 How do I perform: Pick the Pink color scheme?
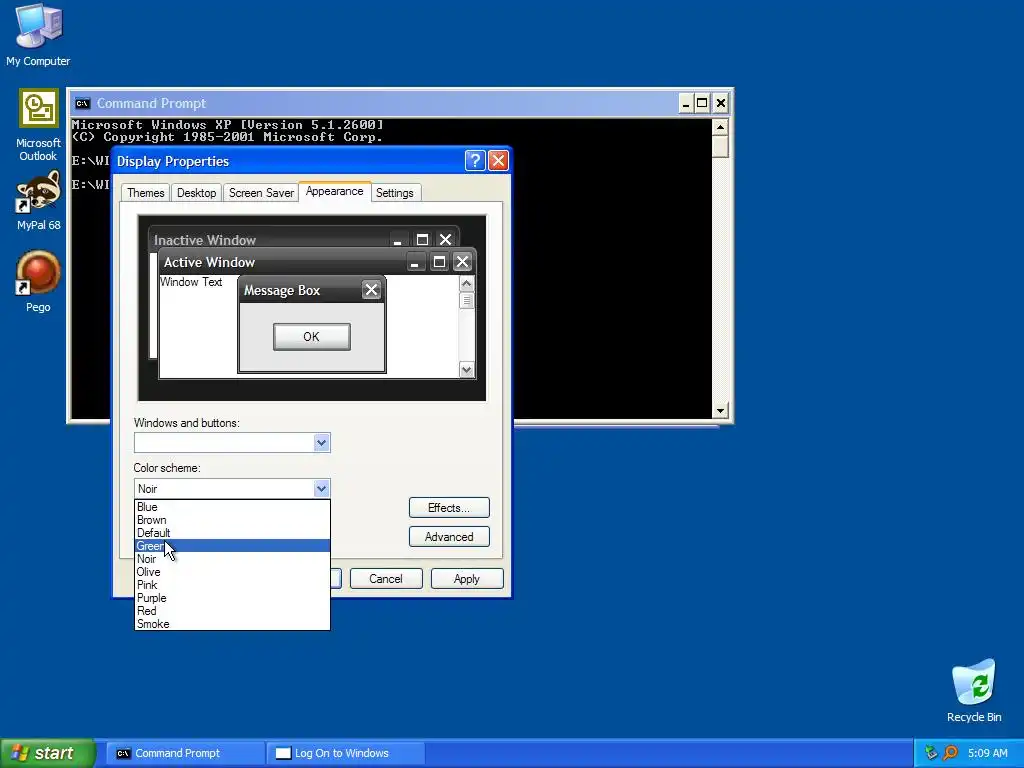point(232,585)
